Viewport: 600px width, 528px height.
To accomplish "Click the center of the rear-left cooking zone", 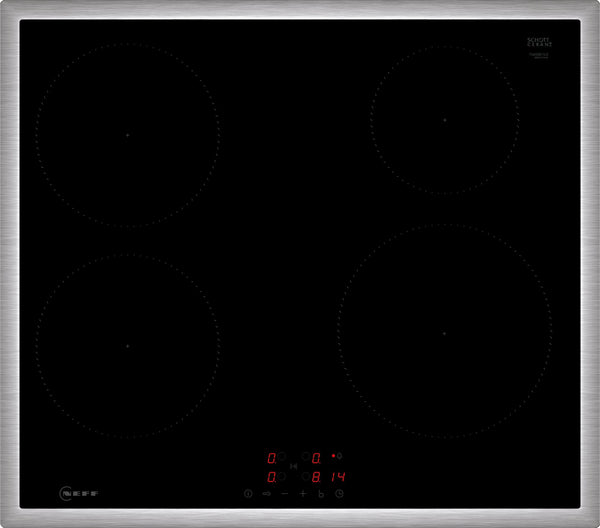I will point(128,135).
